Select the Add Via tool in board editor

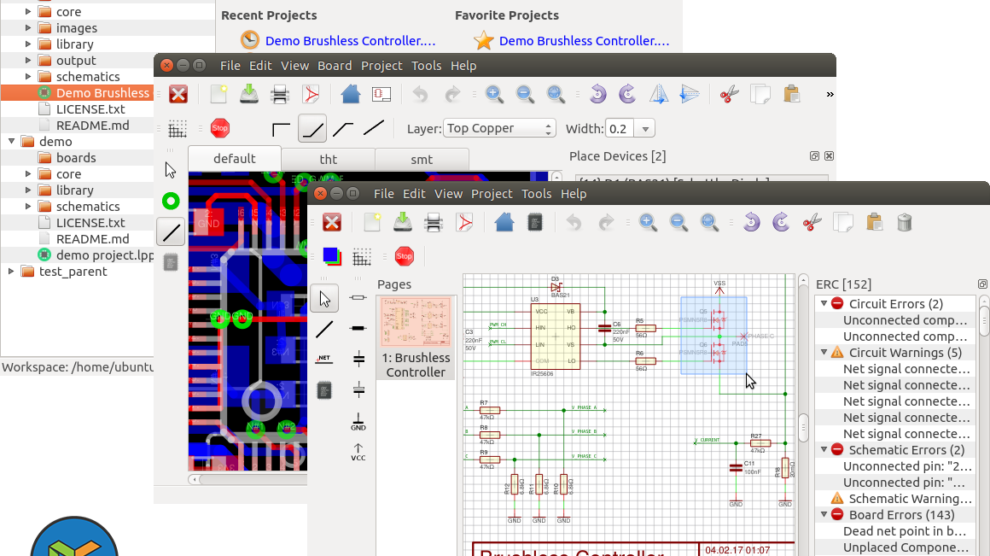click(170, 201)
